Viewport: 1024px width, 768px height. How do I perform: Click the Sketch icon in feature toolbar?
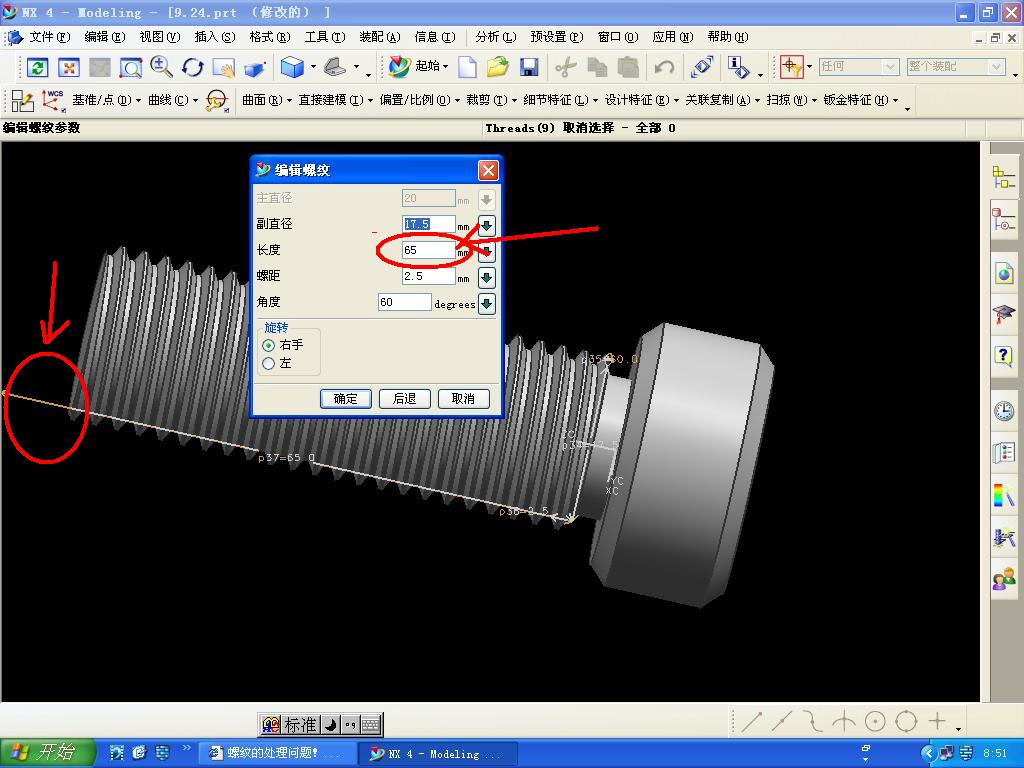click(23, 101)
